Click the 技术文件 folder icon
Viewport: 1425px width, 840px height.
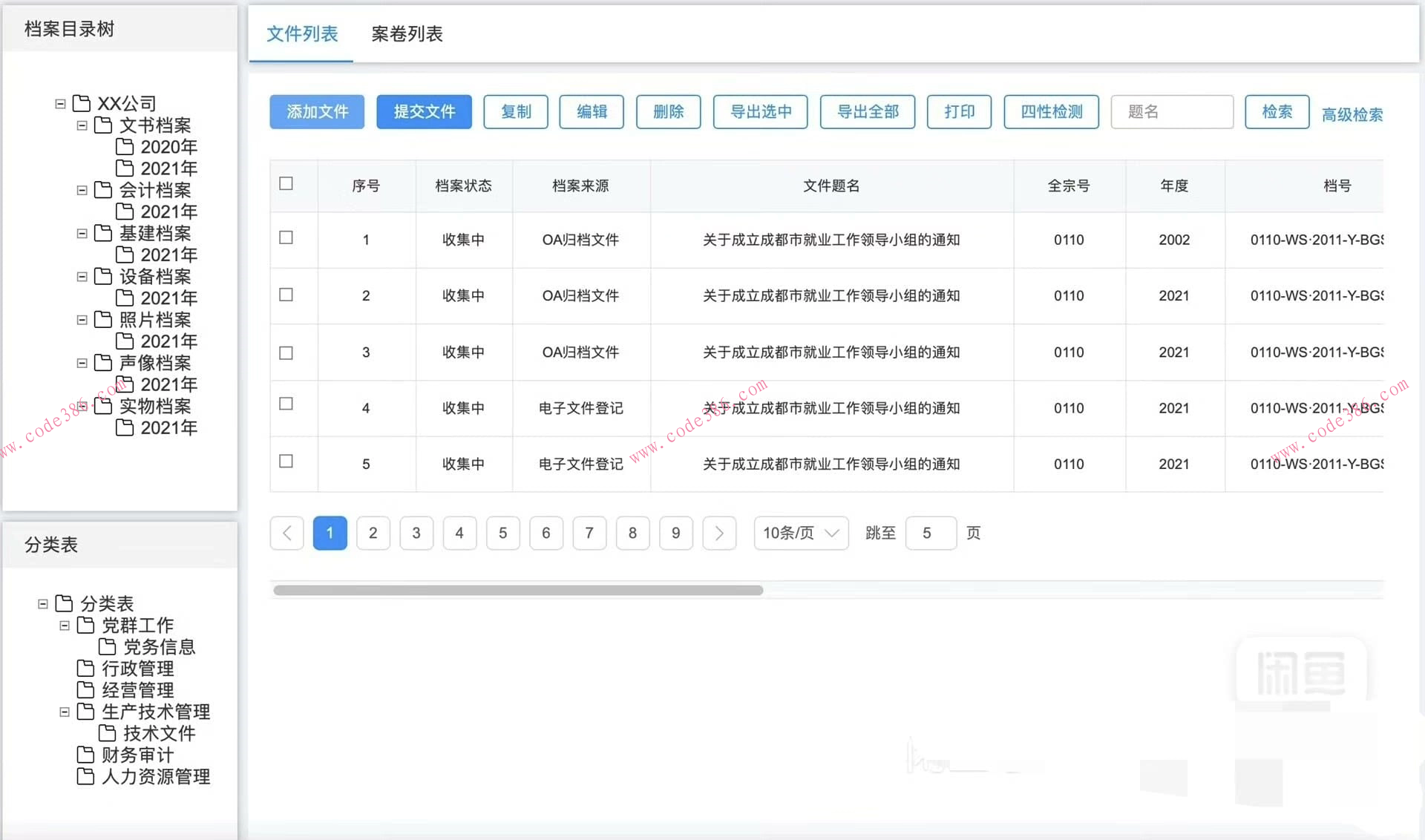(106, 733)
